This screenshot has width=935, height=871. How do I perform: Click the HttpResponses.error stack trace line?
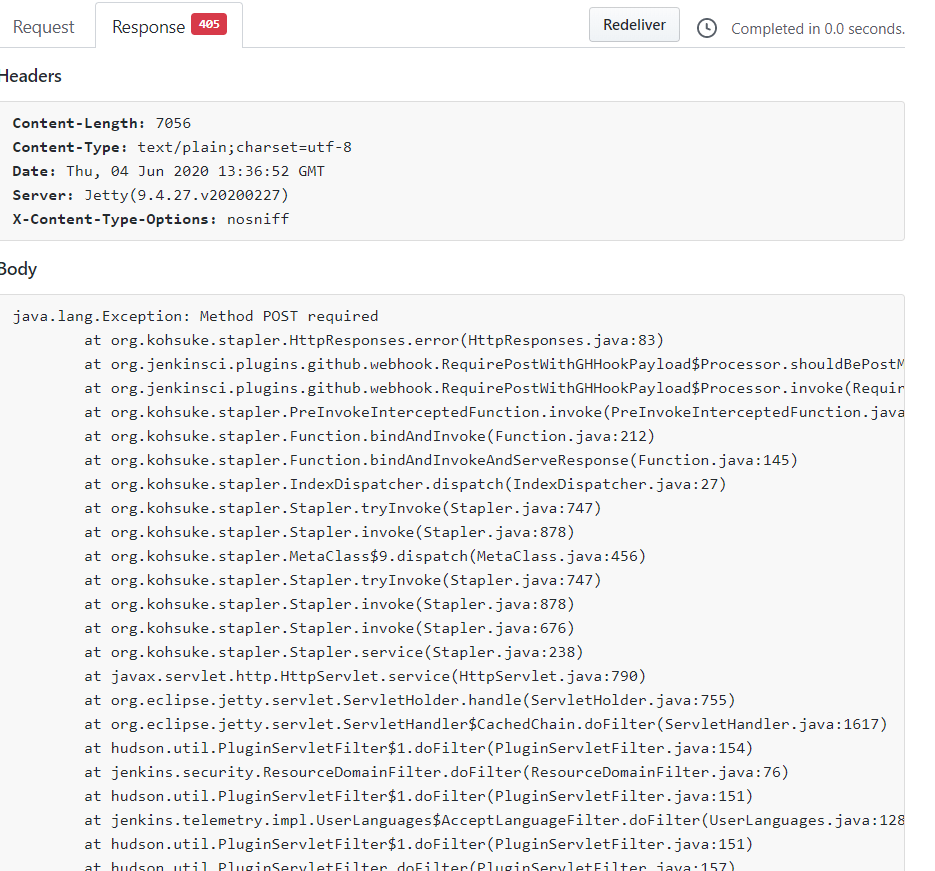click(x=374, y=340)
